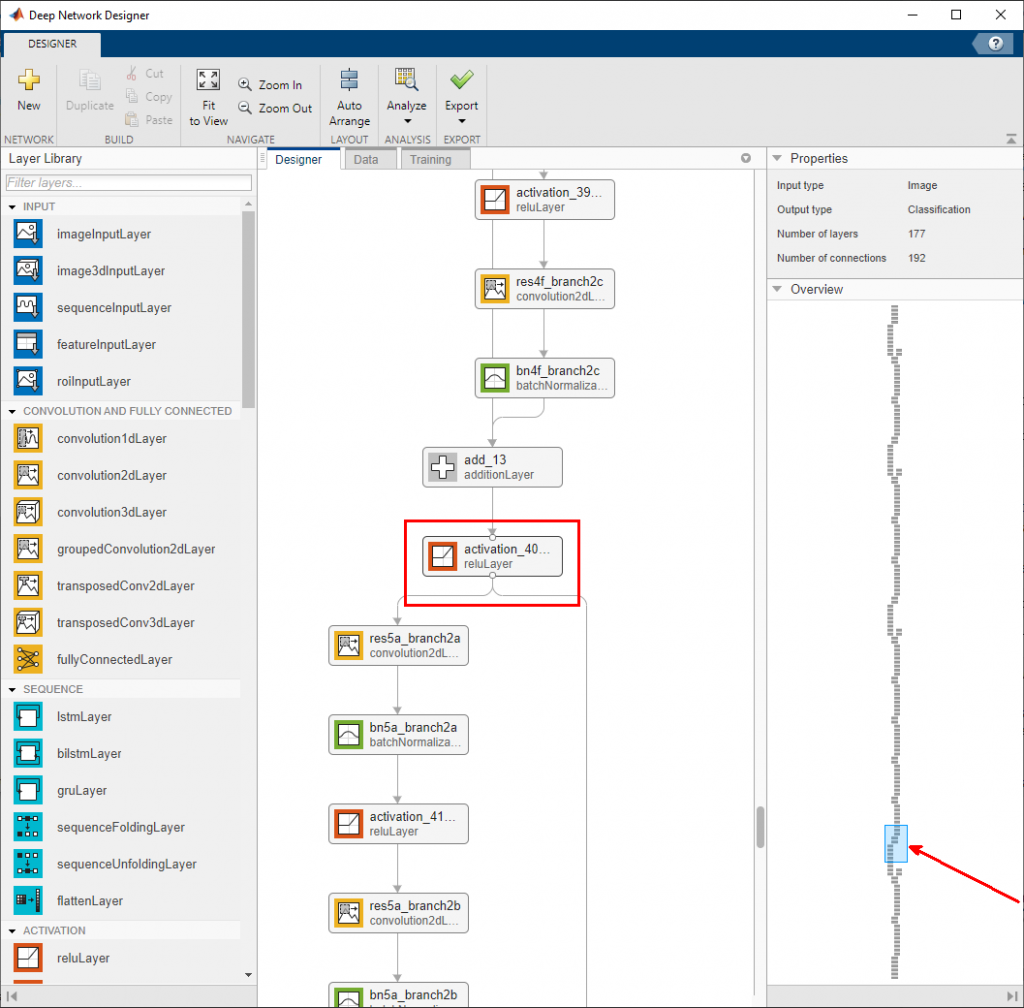Open the Export dropdown arrow
The image size is (1024, 1008).
click(x=461, y=122)
